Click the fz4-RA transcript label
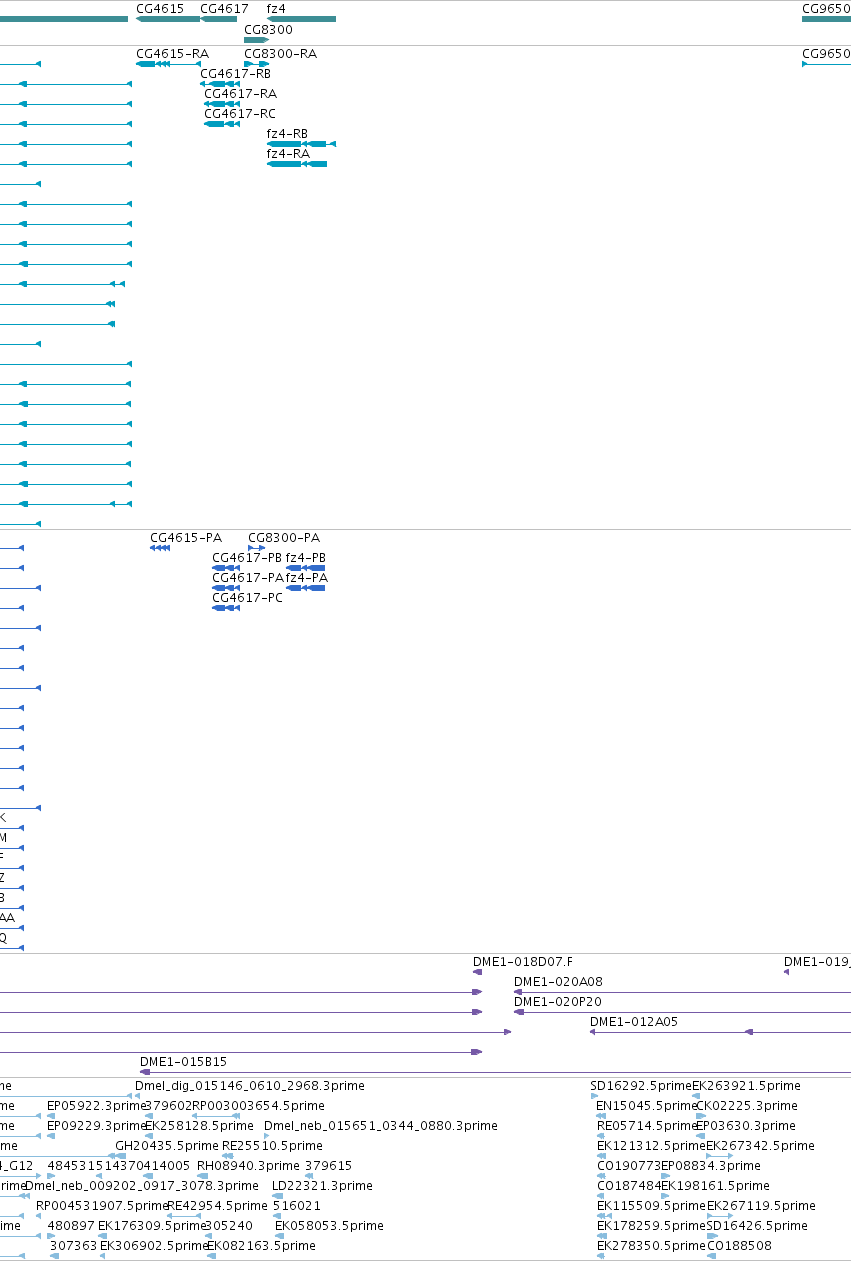The image size is (851, 1261). (x=288, y=154)
